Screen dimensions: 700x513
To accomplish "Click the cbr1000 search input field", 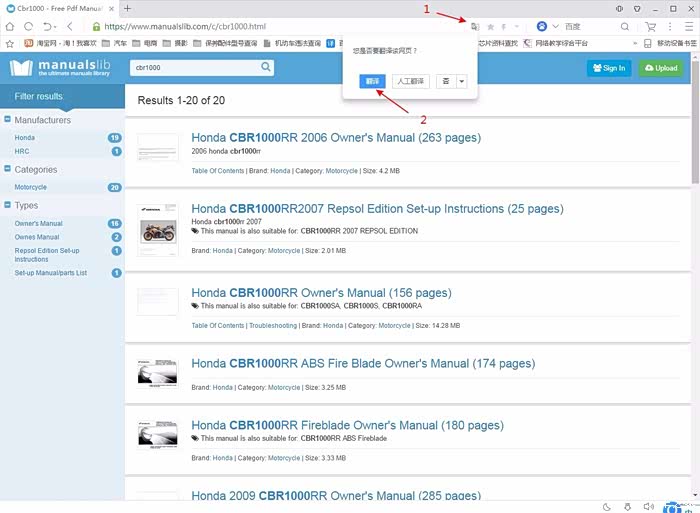I will tap(193, 67).
